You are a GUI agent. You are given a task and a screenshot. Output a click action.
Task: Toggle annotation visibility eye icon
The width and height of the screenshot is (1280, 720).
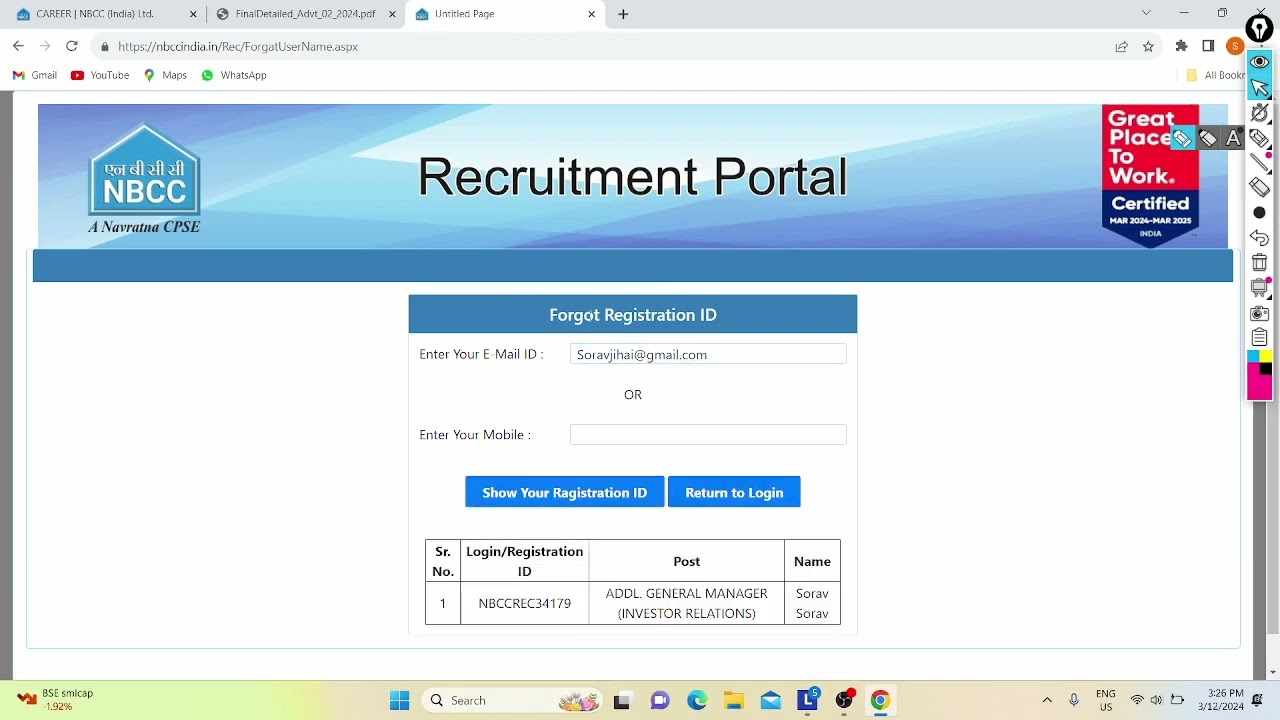click(1259, 62)
